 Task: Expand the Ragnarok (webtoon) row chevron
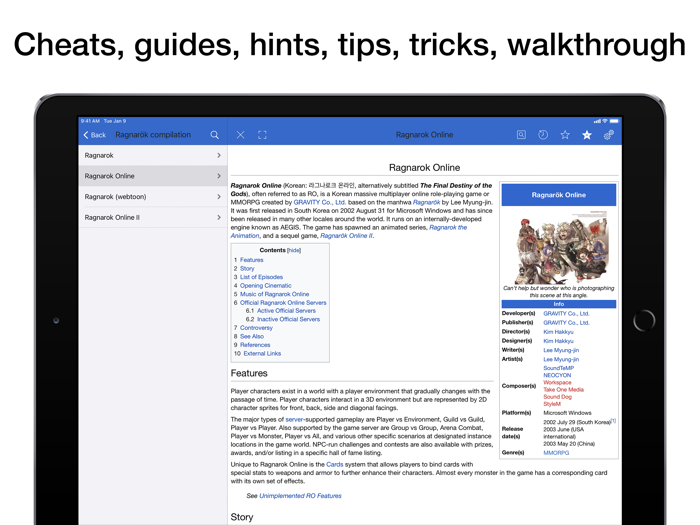point(219,196)
